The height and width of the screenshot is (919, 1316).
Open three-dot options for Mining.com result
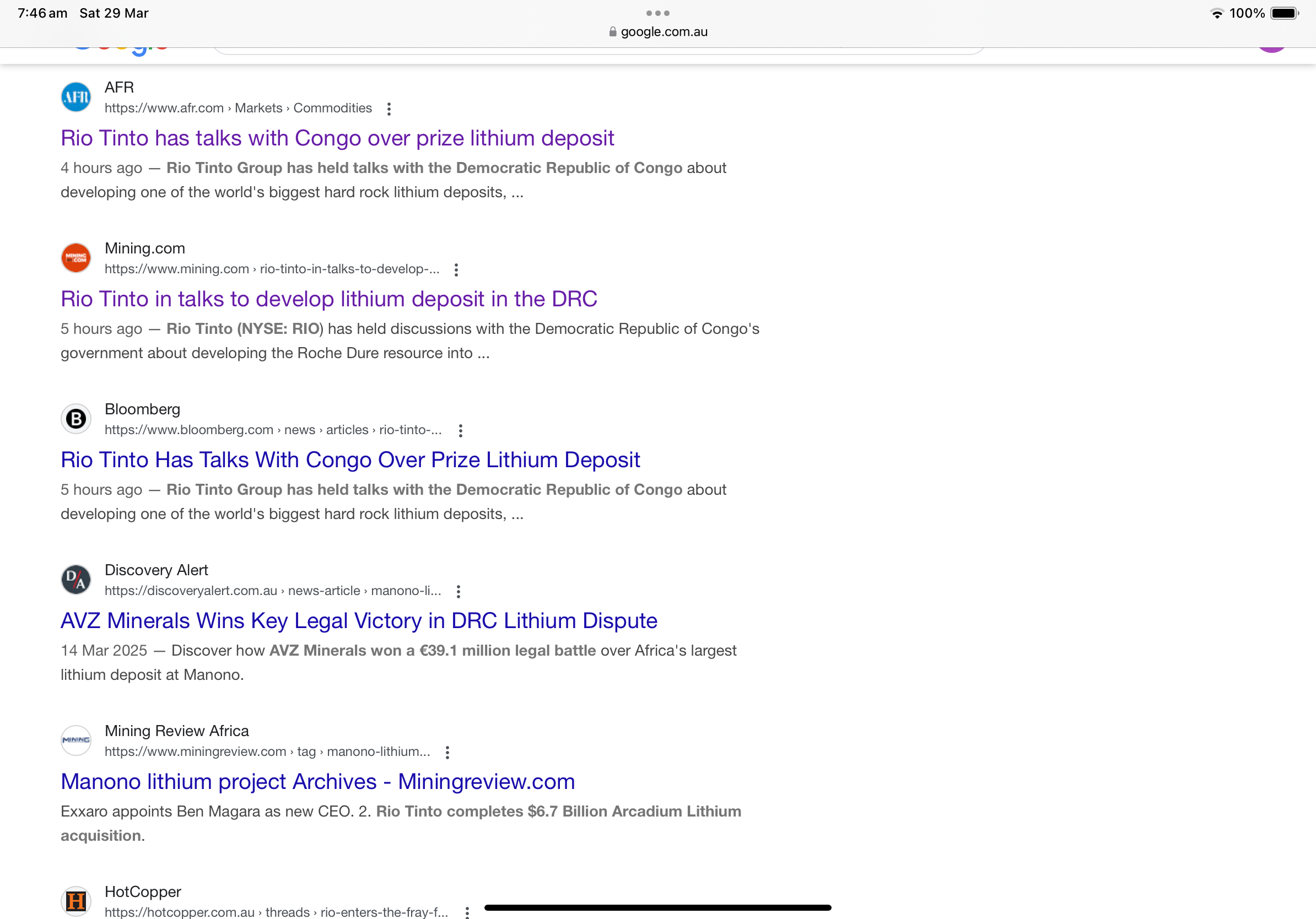coord(456,270)
